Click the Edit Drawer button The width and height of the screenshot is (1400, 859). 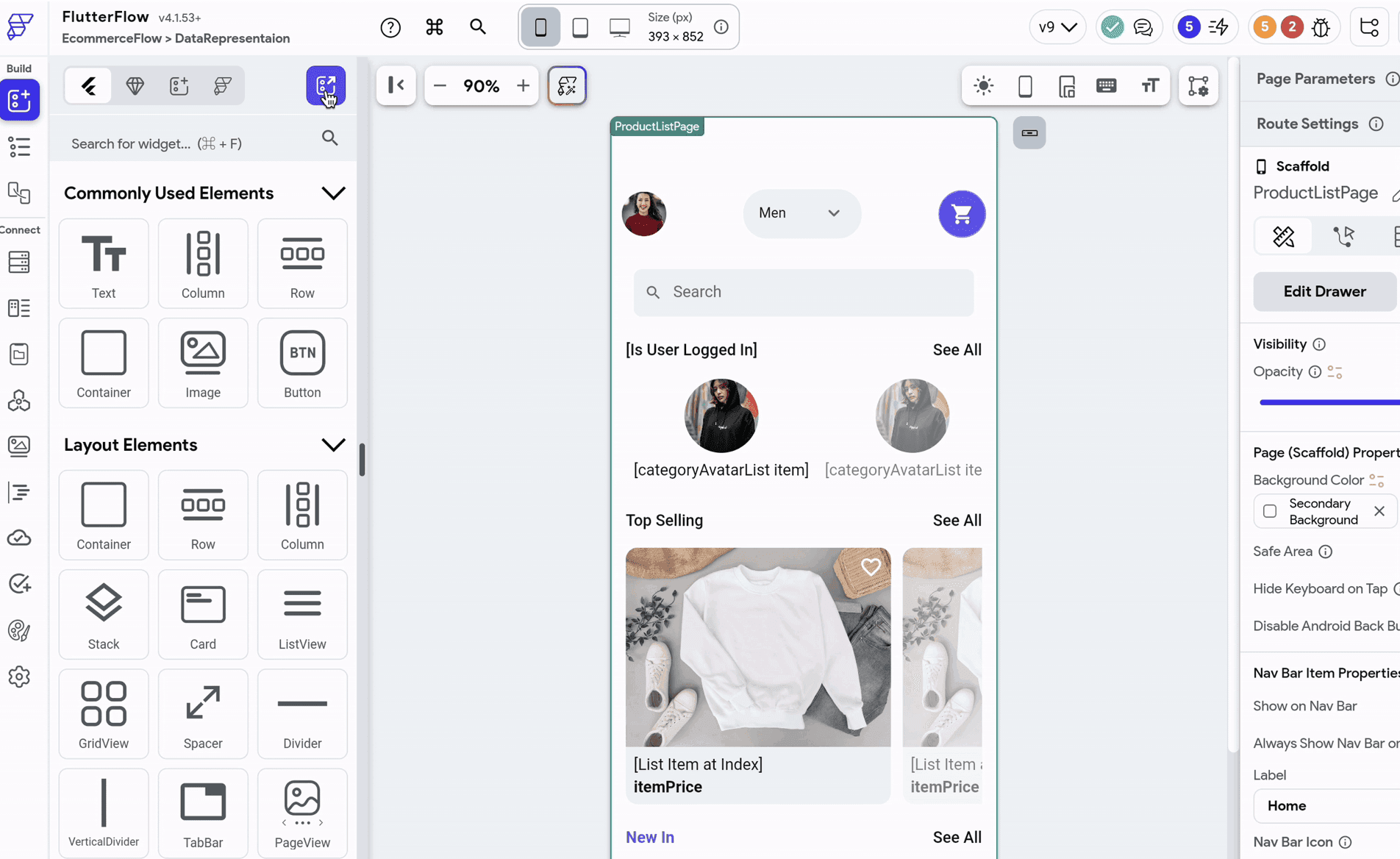[x=1324, y=291]
